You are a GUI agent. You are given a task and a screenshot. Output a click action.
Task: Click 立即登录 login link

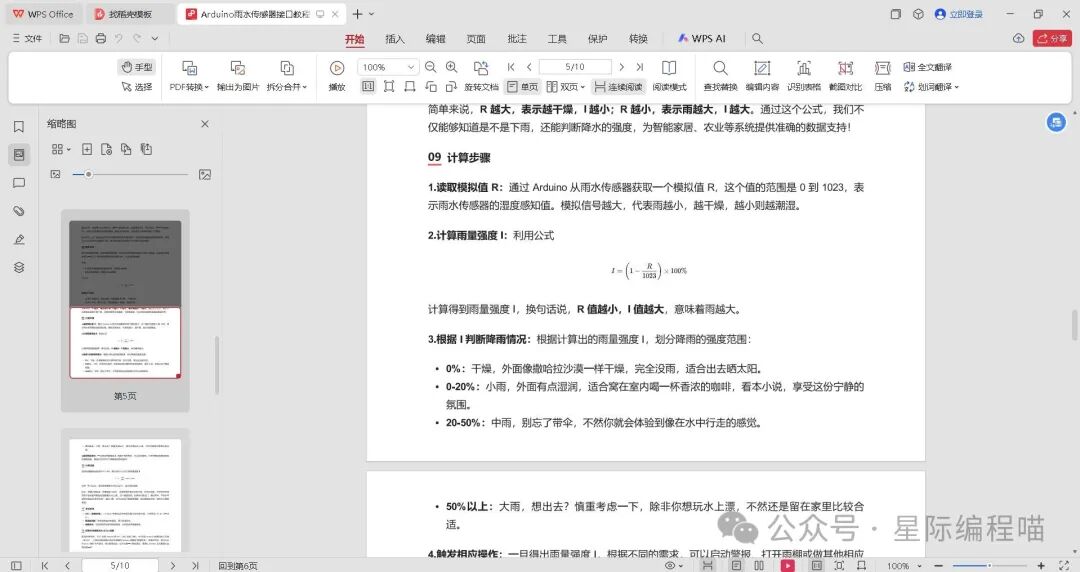[x=959, y=14]
